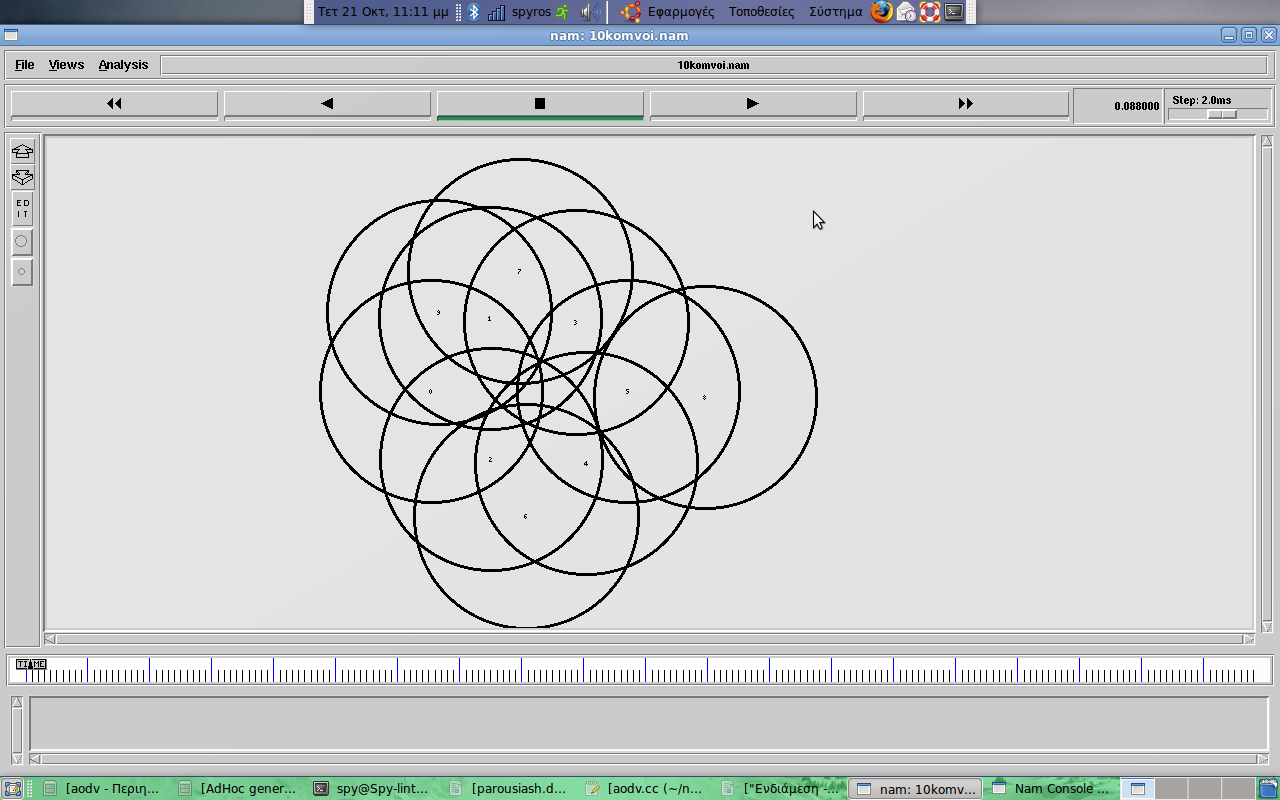Click the show desktop icon in taskbar
Viewport: 1280px width, 800px height.
(12, 788)
